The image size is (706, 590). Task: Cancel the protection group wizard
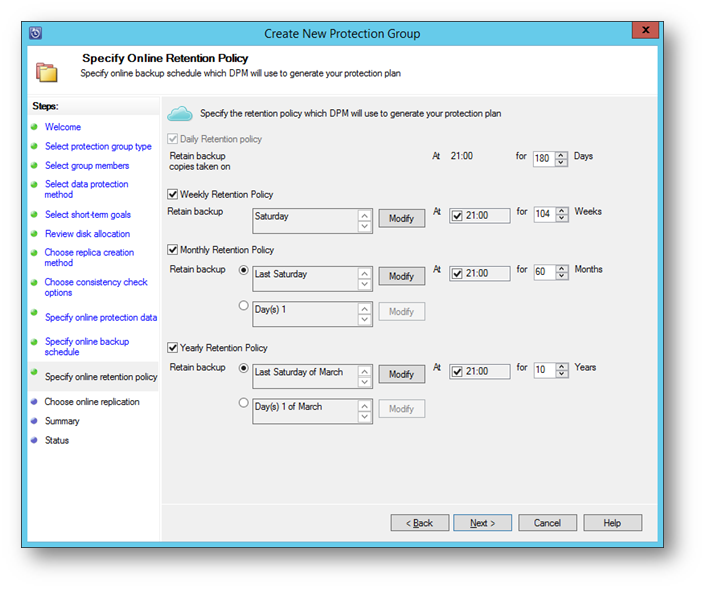pos(548,523)
